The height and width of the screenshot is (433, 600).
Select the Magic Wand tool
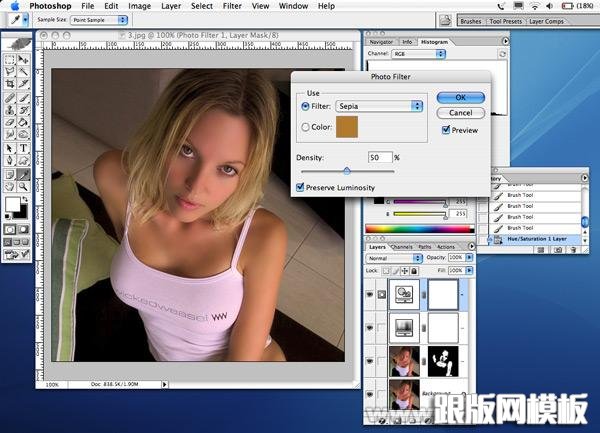coord(23,72)
